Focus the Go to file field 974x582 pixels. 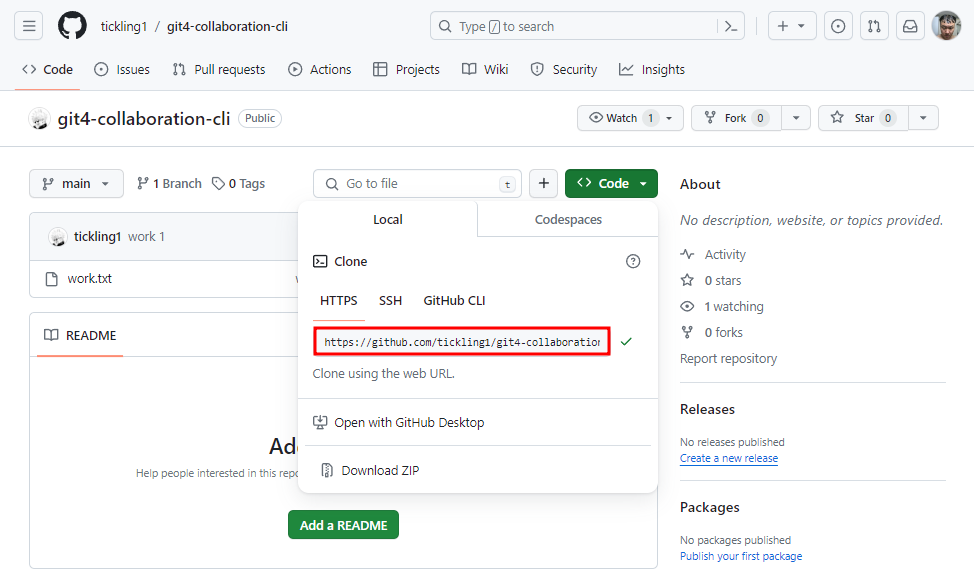[417, 184]
